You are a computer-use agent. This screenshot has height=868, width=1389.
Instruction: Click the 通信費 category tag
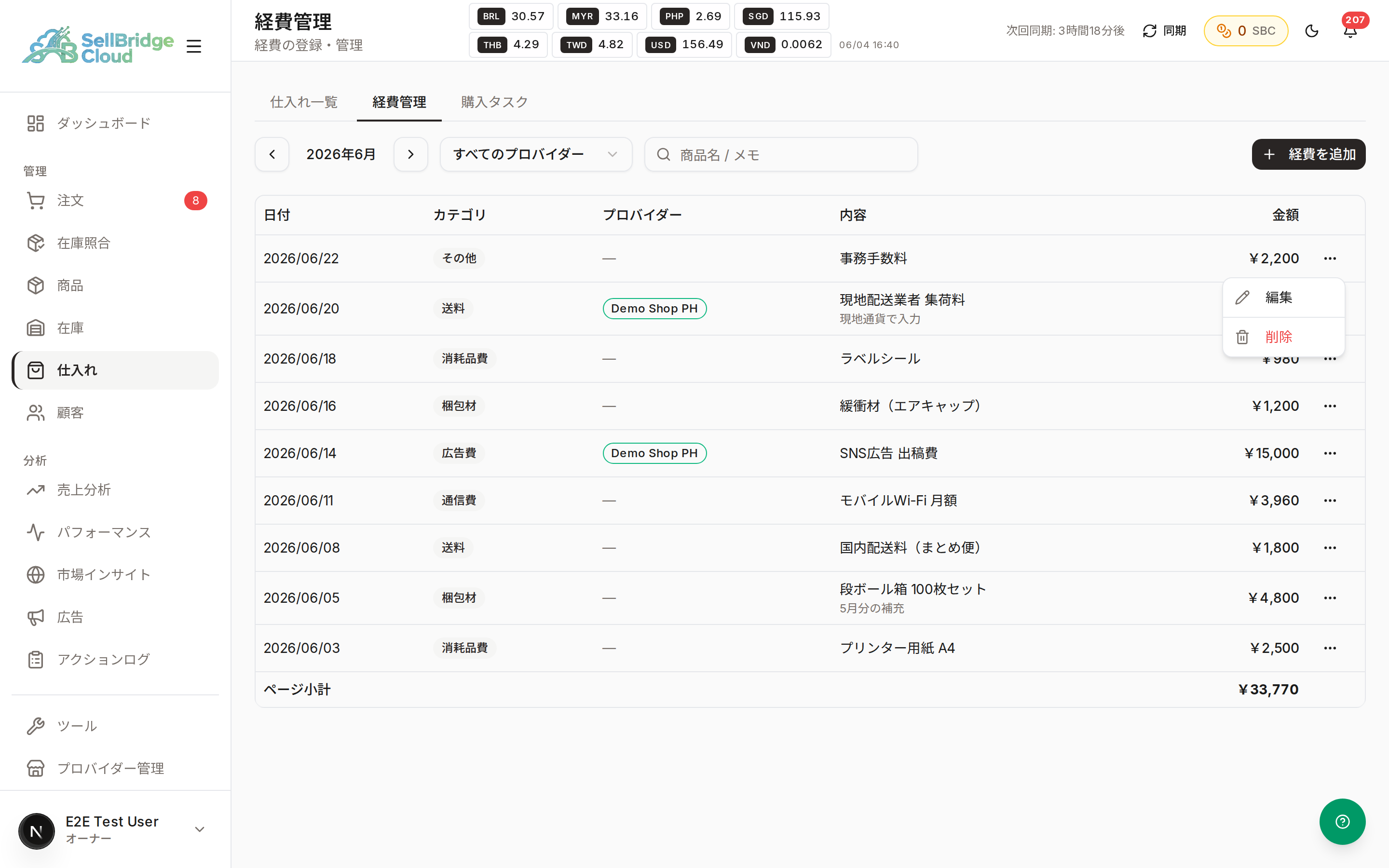point(459,501)
